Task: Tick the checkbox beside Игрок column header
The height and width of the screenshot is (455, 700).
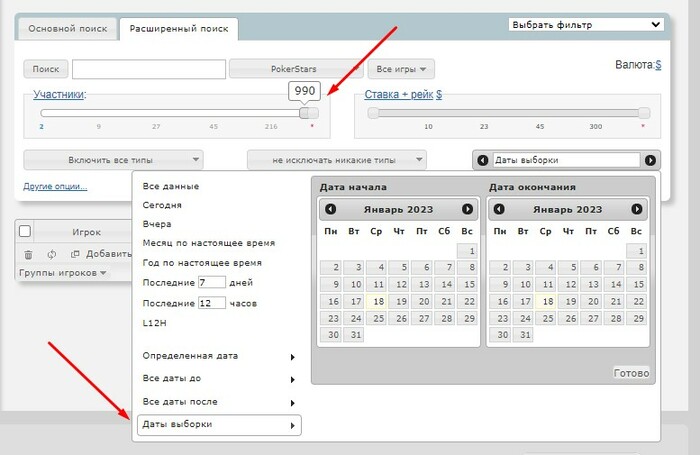Action: click(25, 231)
